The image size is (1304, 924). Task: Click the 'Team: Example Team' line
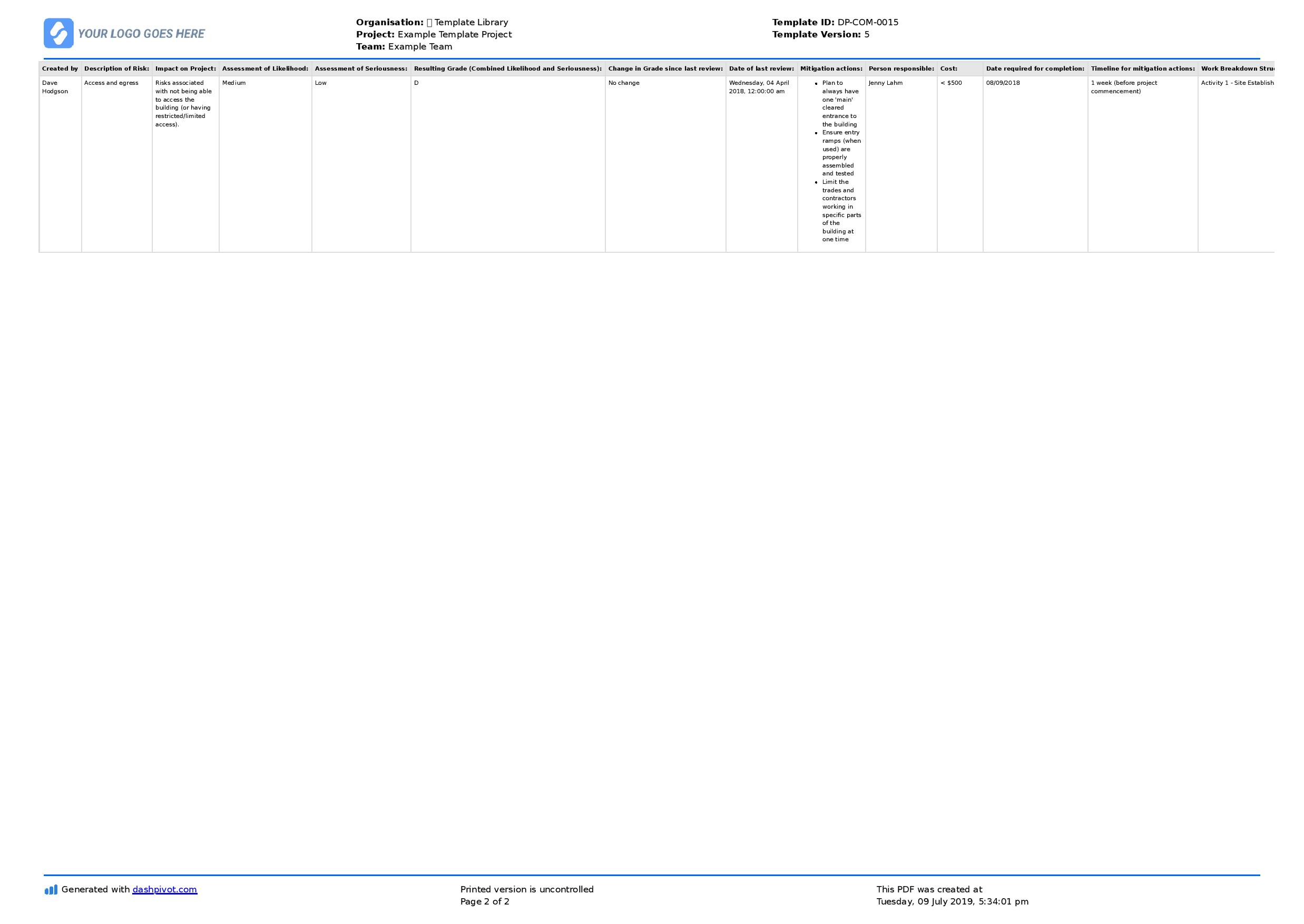point(404,47)
